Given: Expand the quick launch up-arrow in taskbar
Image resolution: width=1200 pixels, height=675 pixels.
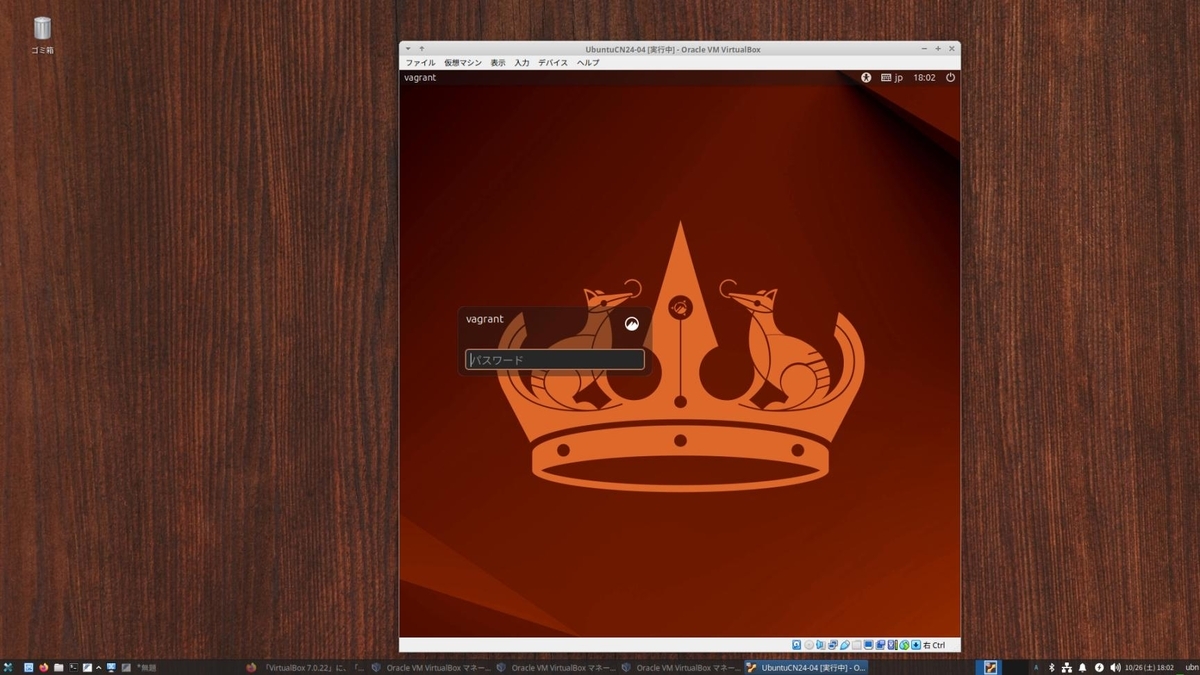Looking at the screenshot, I should point(98,667).
